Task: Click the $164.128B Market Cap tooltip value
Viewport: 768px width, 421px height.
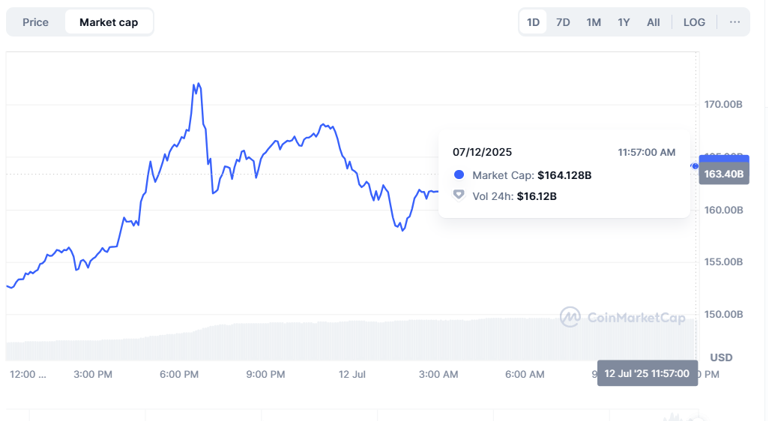Action: pyautogui.click(x=564, y=175)
